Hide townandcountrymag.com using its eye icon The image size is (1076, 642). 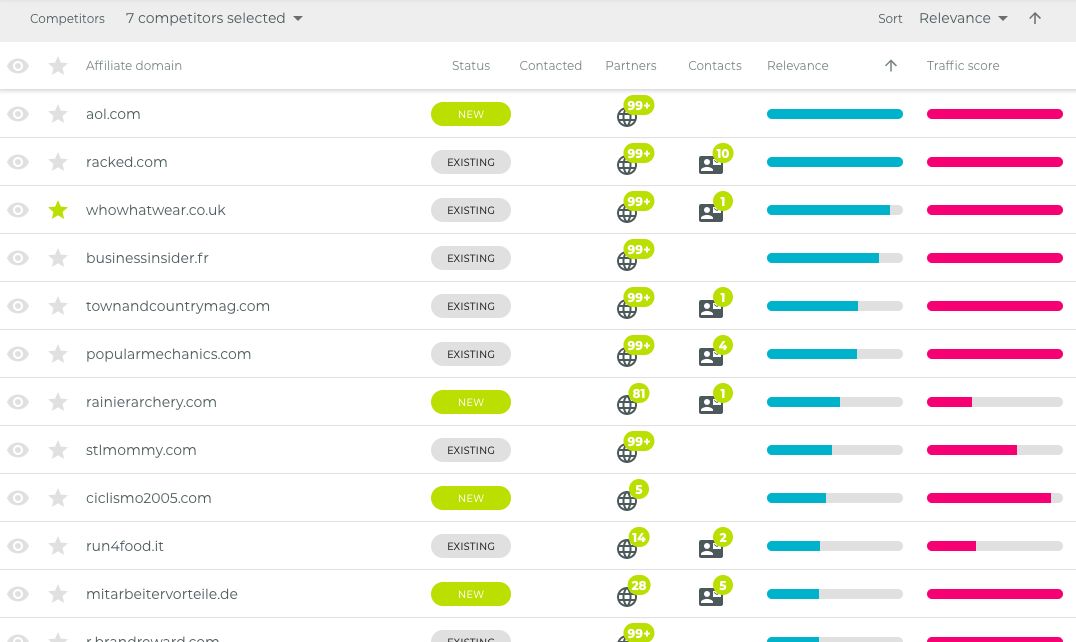(x=18, y=306)
